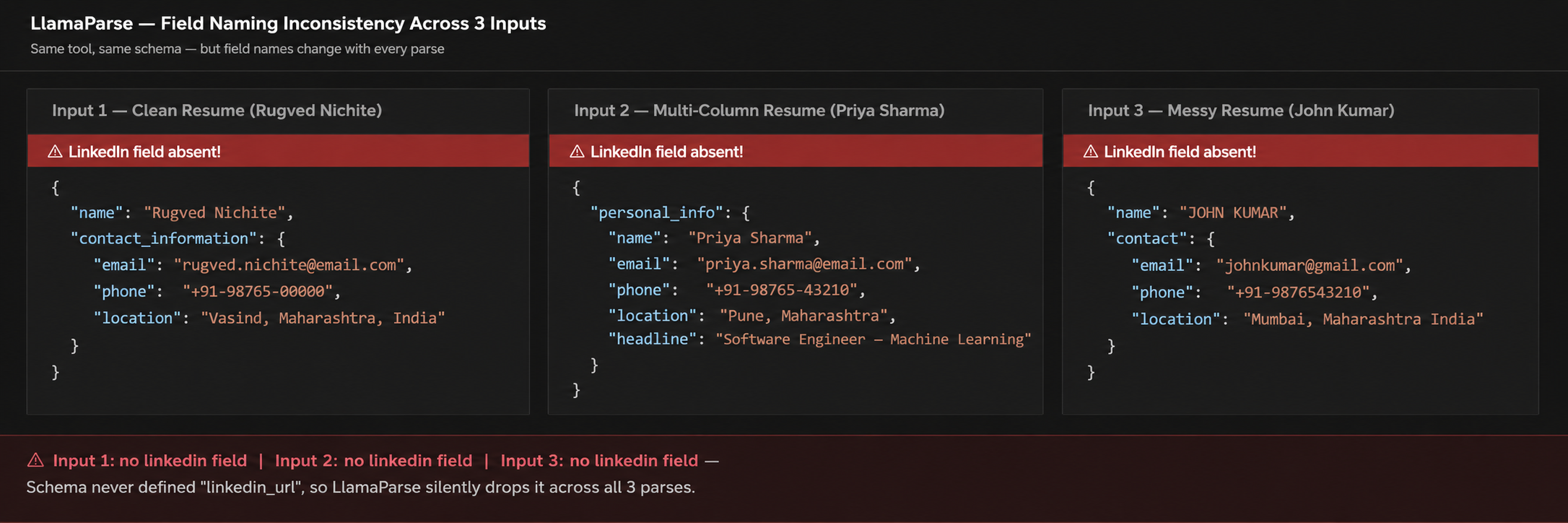
Task: Click the warning icon in the bottom summary bar
Action: click(35, 460)
